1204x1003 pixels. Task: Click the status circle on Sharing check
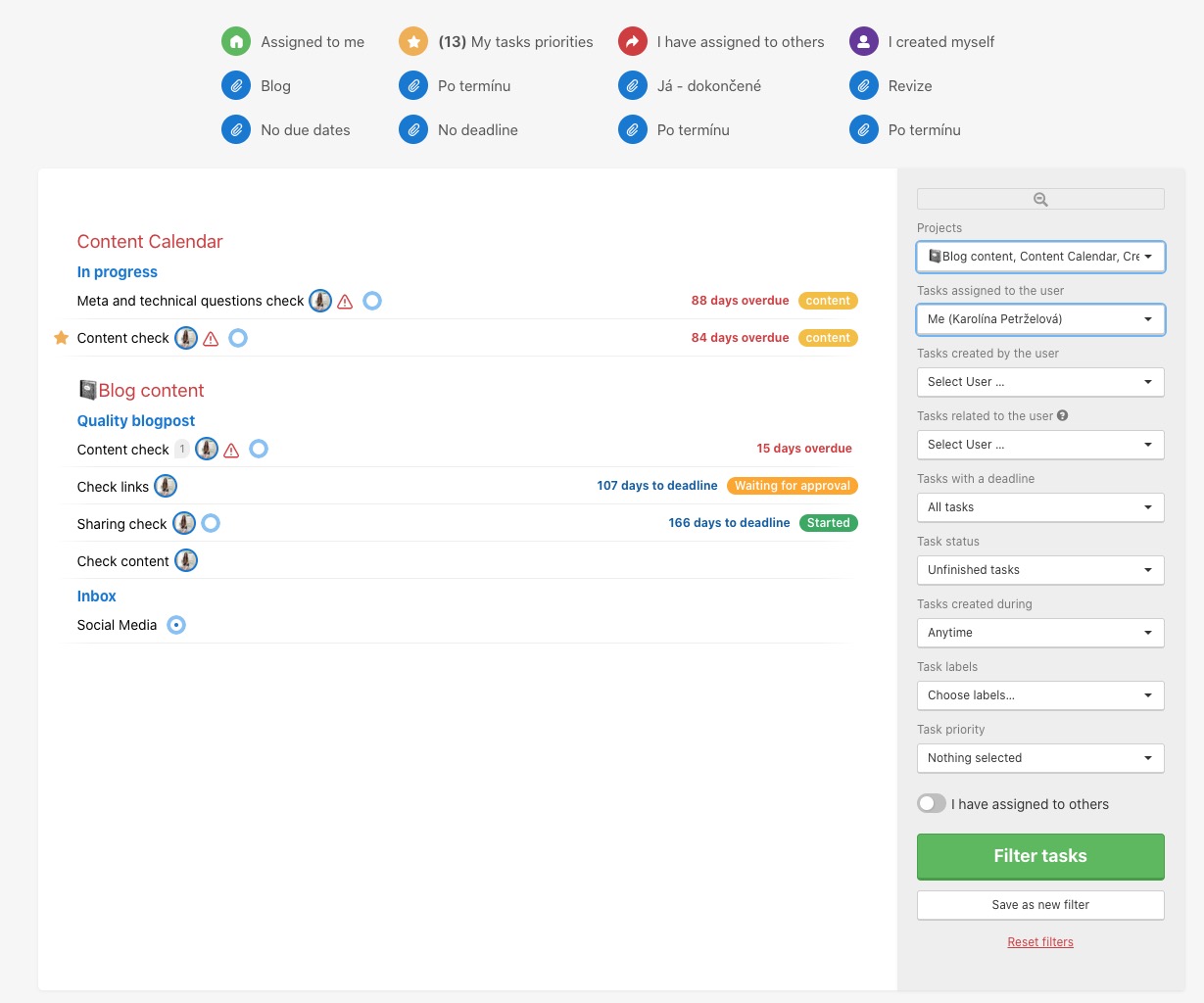pyautogui.click(x=211, y=523)
